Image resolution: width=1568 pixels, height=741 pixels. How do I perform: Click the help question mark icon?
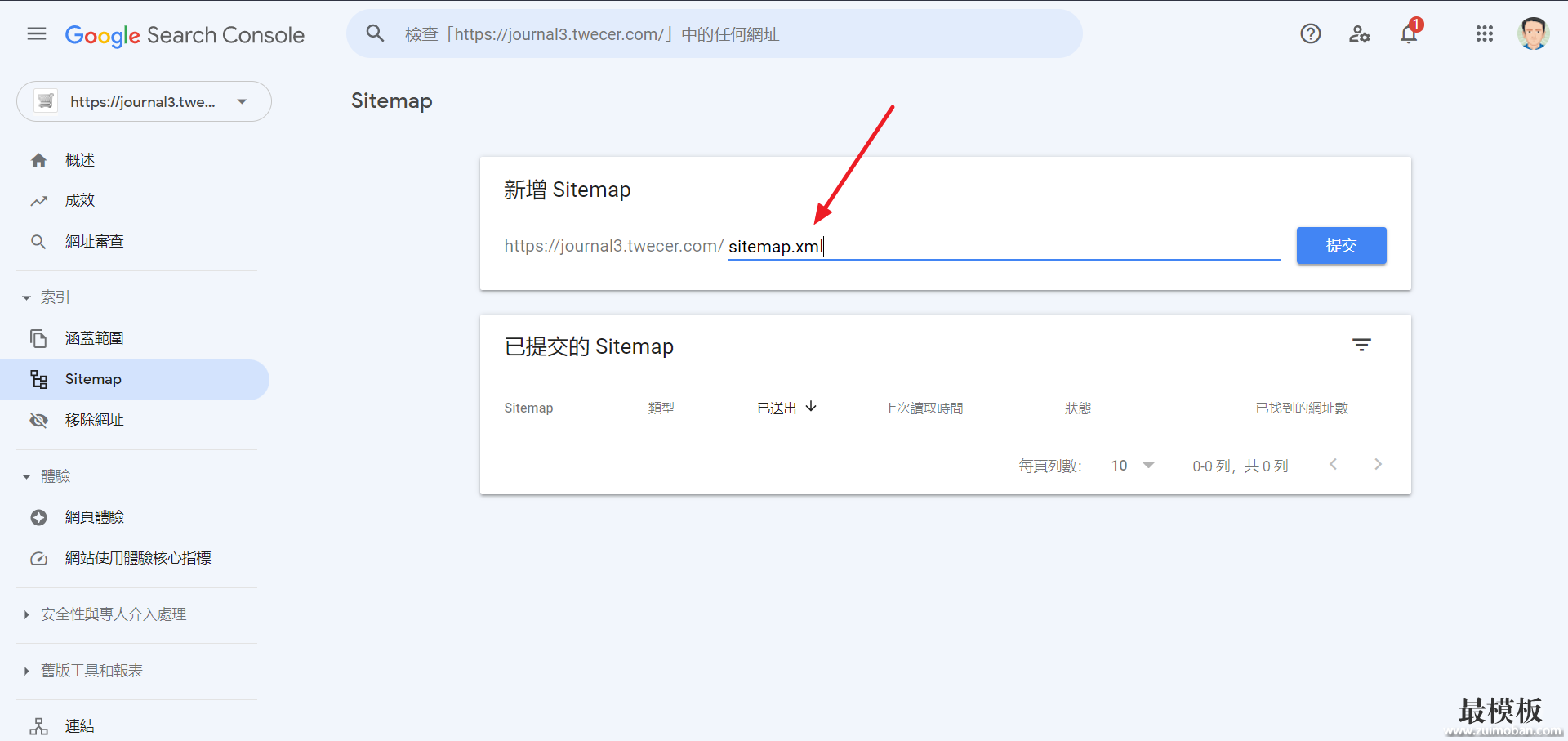1310,34
